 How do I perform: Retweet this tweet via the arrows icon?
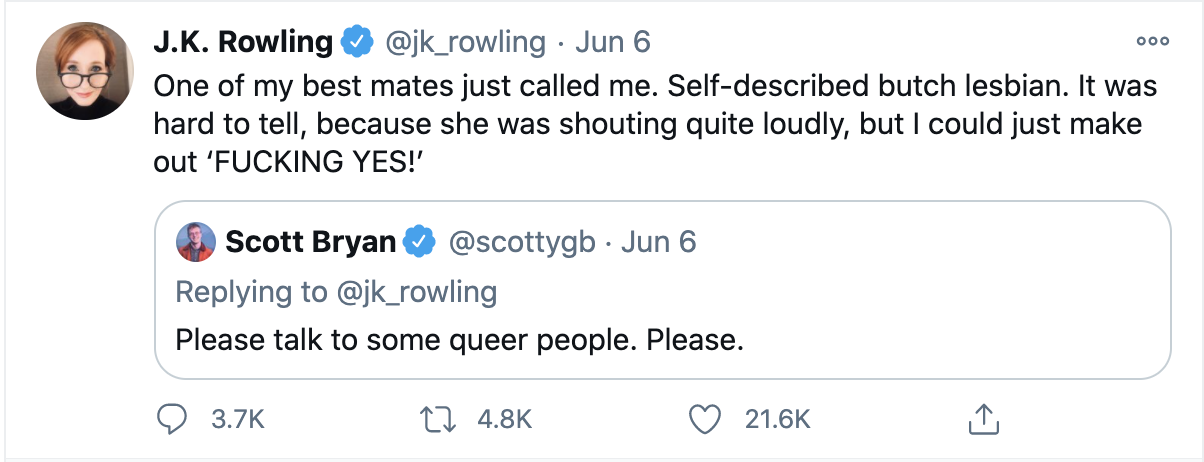[439, 419]
